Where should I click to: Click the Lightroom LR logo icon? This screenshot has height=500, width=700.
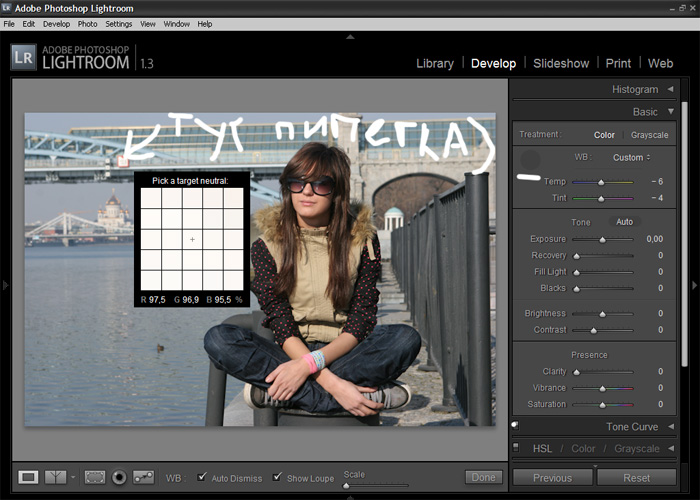pos(24,57)
